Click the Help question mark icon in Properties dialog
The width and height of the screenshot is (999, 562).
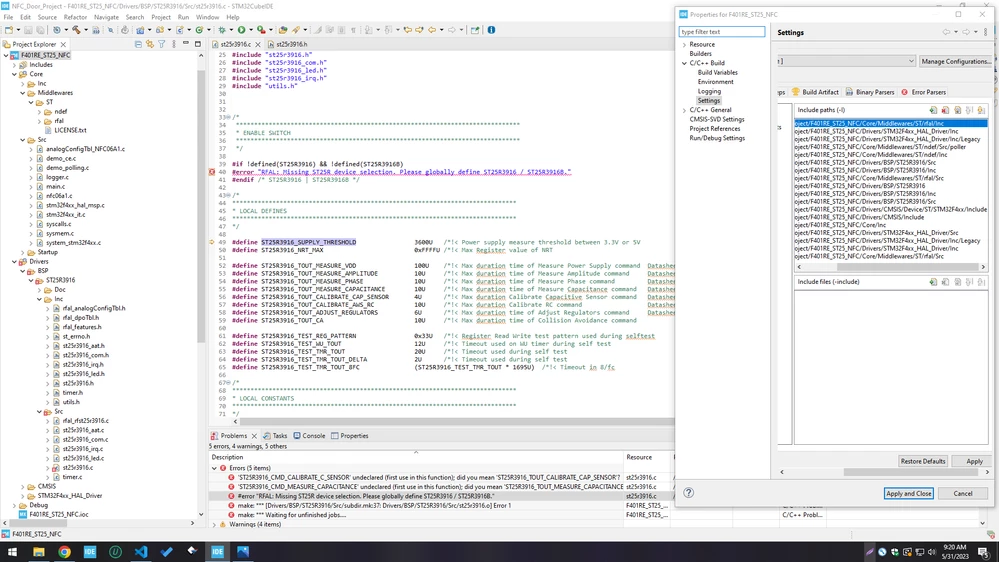coord(689,493)
